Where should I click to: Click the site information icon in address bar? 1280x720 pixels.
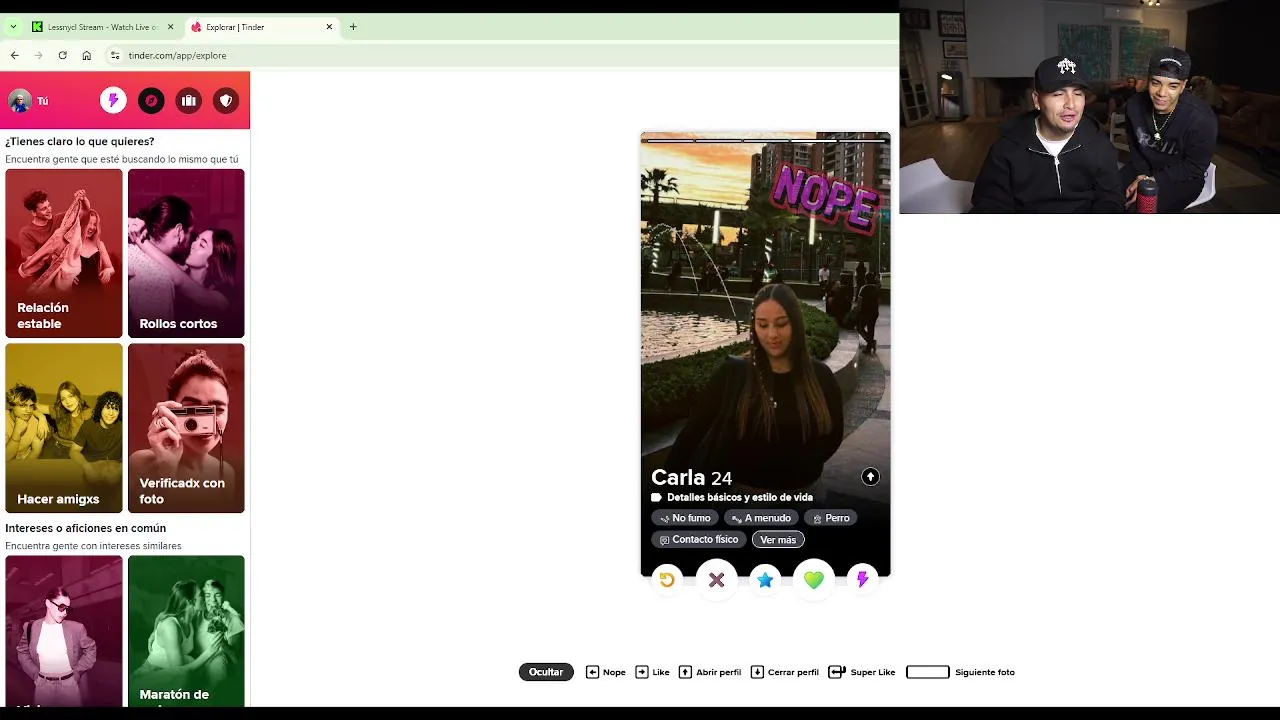(x=115, y=55)
